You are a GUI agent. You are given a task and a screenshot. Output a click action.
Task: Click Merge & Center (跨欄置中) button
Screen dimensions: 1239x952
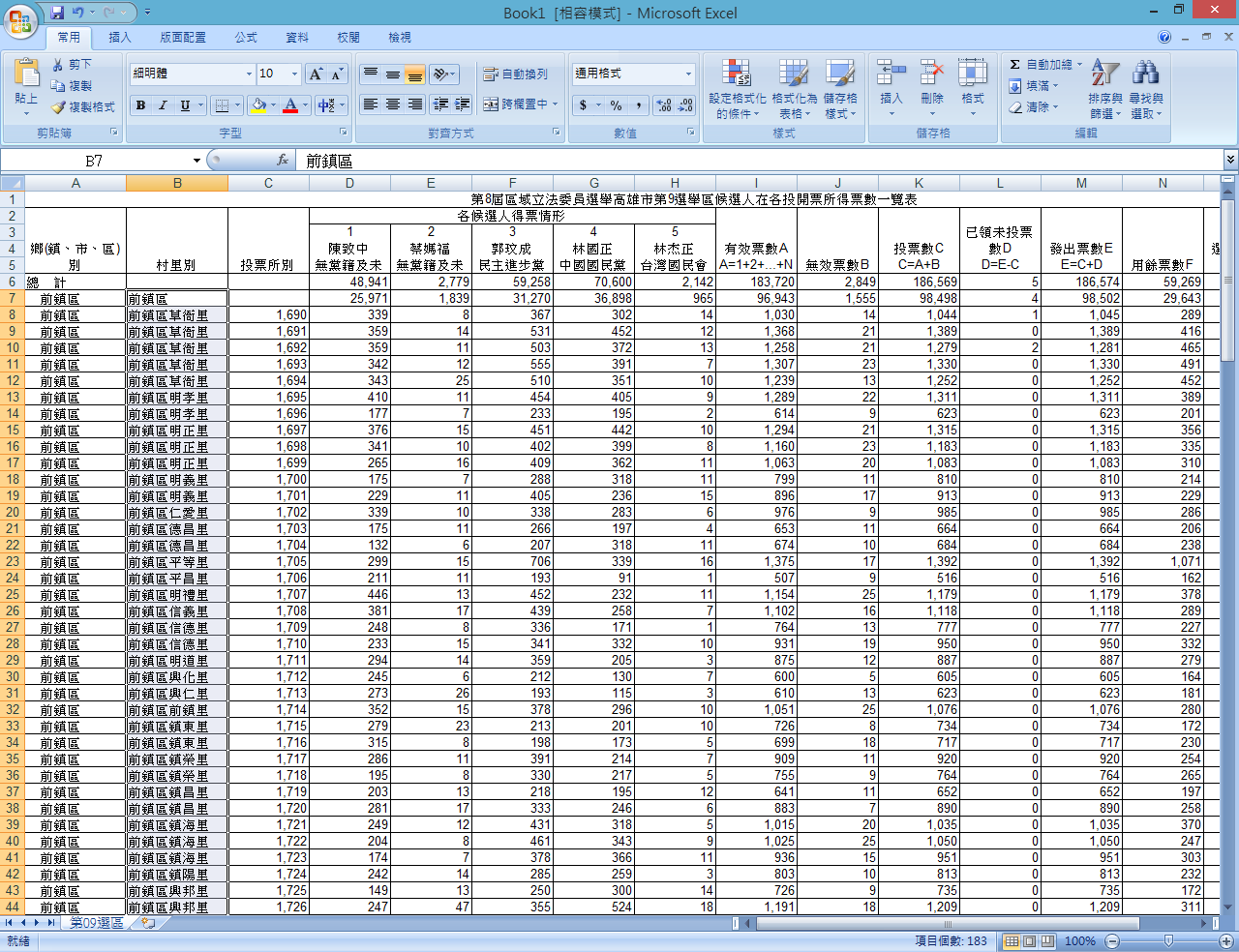pos(516,104)
